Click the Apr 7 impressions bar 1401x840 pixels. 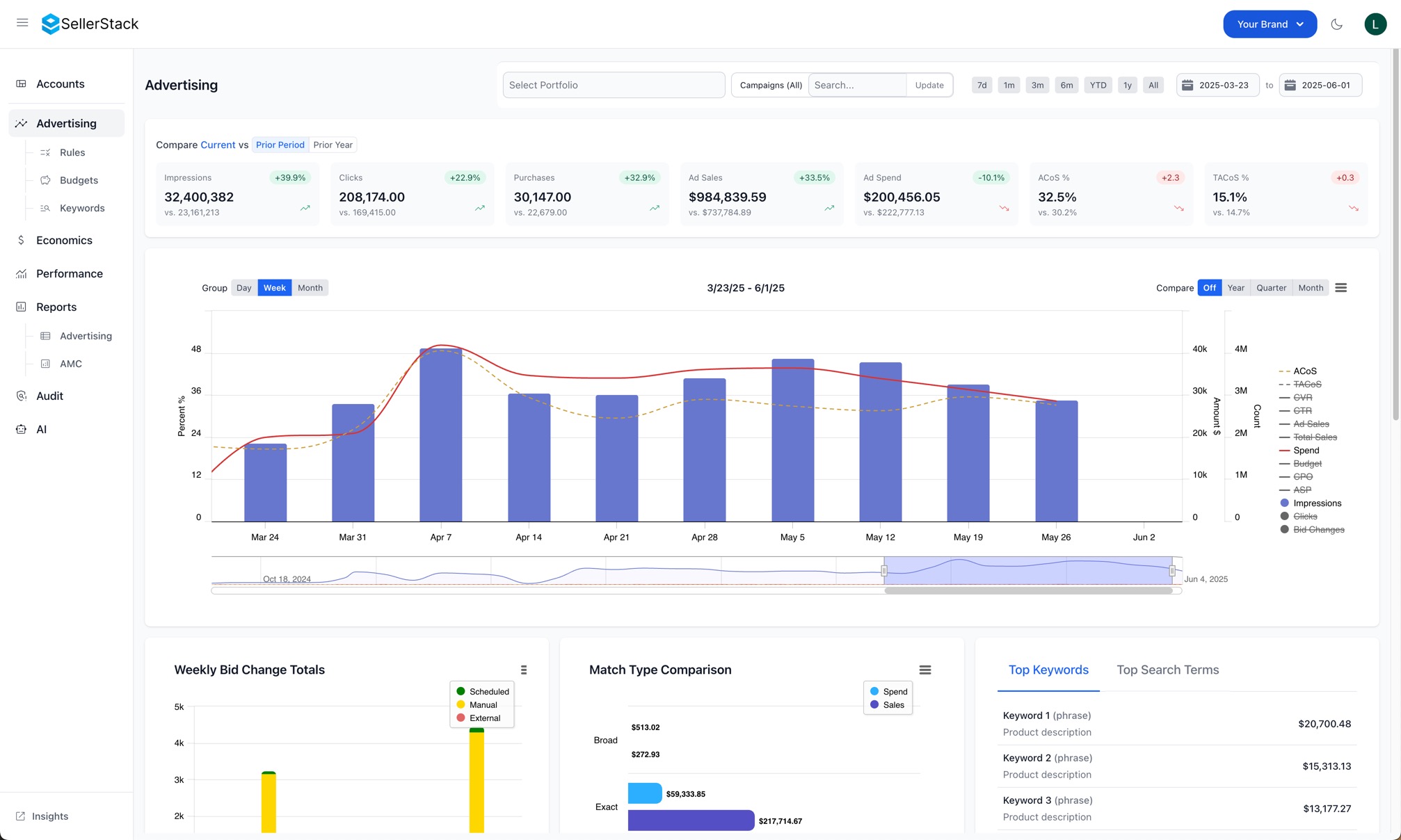click(440, 435)
